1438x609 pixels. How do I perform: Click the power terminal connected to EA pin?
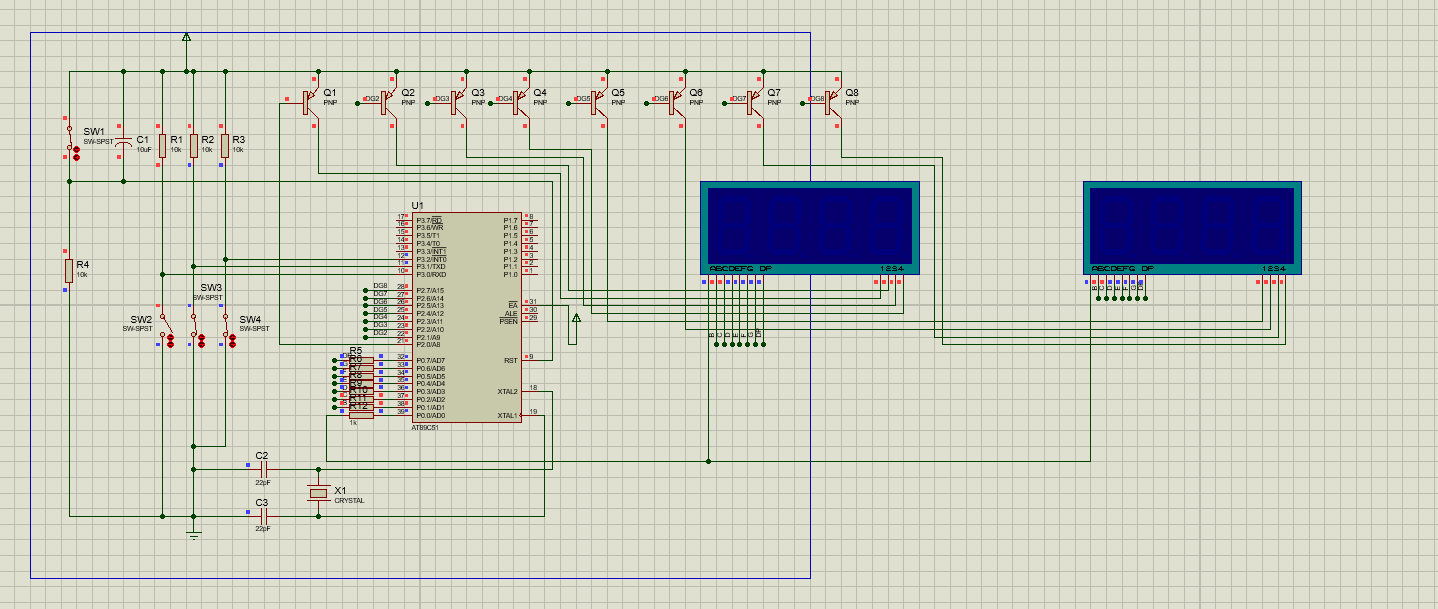click(x=576, y=319)
